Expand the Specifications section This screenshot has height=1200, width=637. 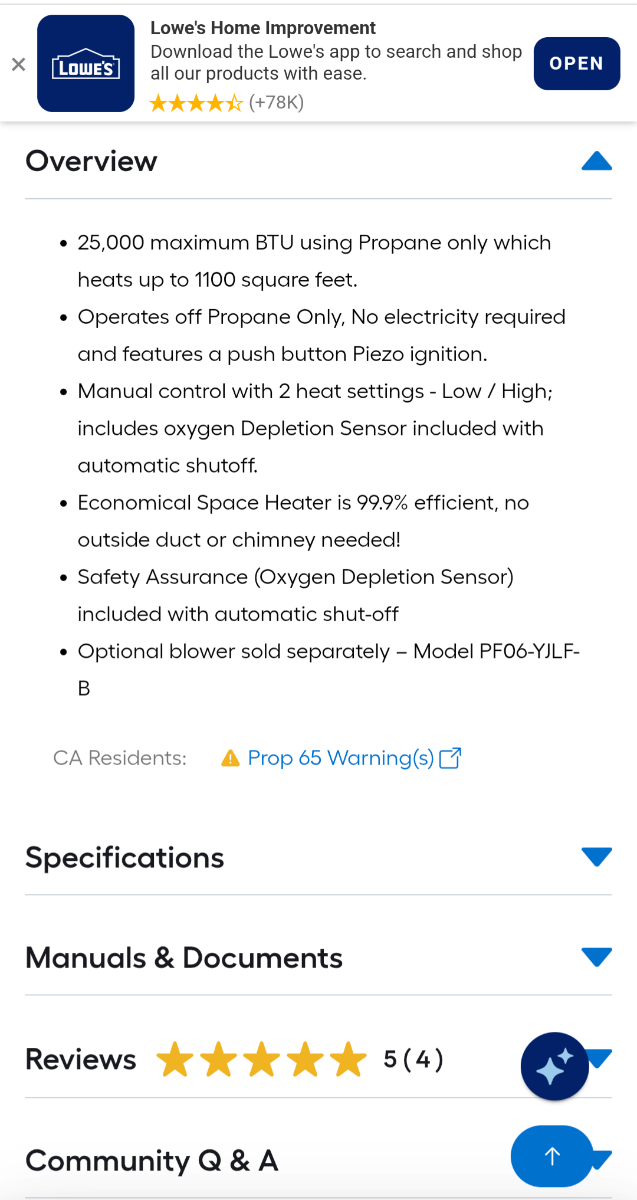[x=596, y=856]
